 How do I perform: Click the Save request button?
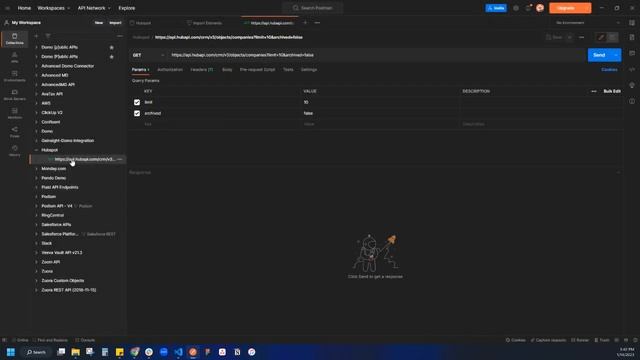554,37
